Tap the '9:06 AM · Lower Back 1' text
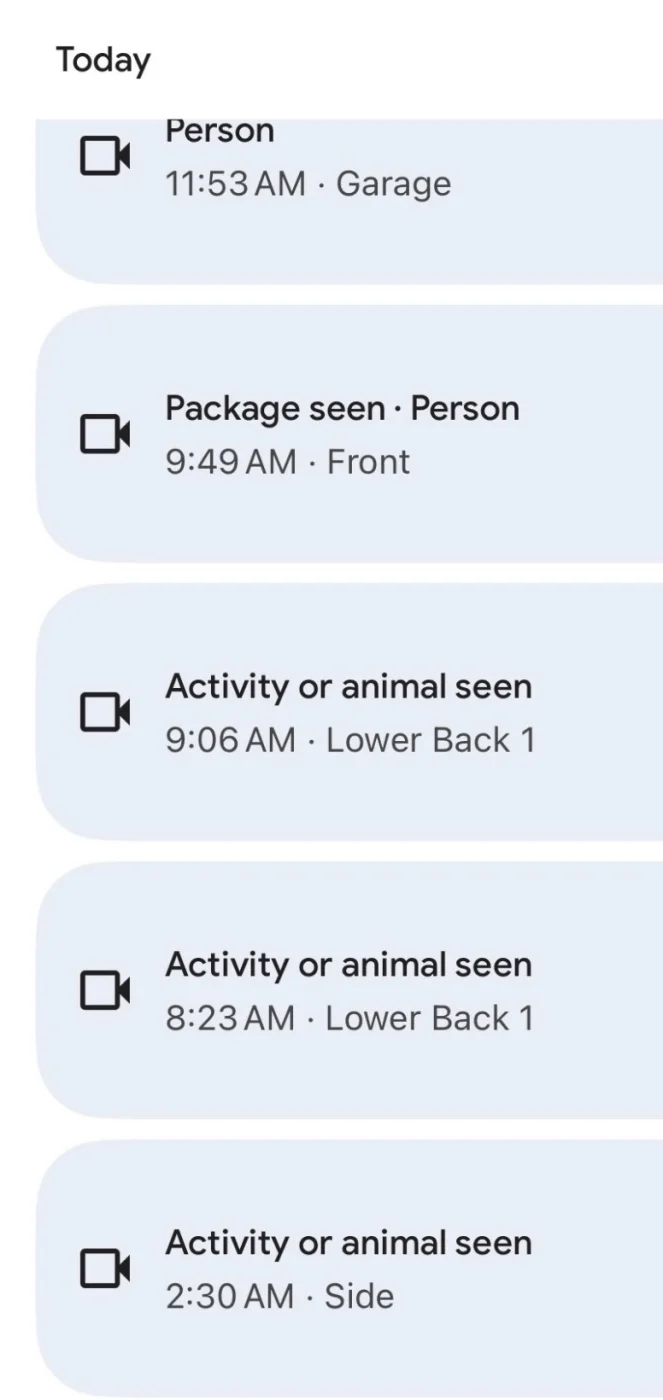Screen dimensions: 663x1400 pos(350,740)
